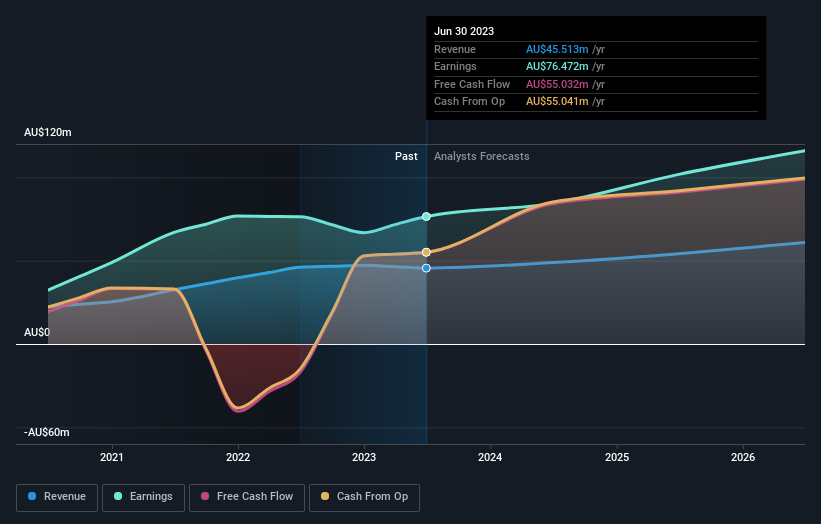
Task: Toggle the Free Cash Flow legend button
Action: [247, 497]
